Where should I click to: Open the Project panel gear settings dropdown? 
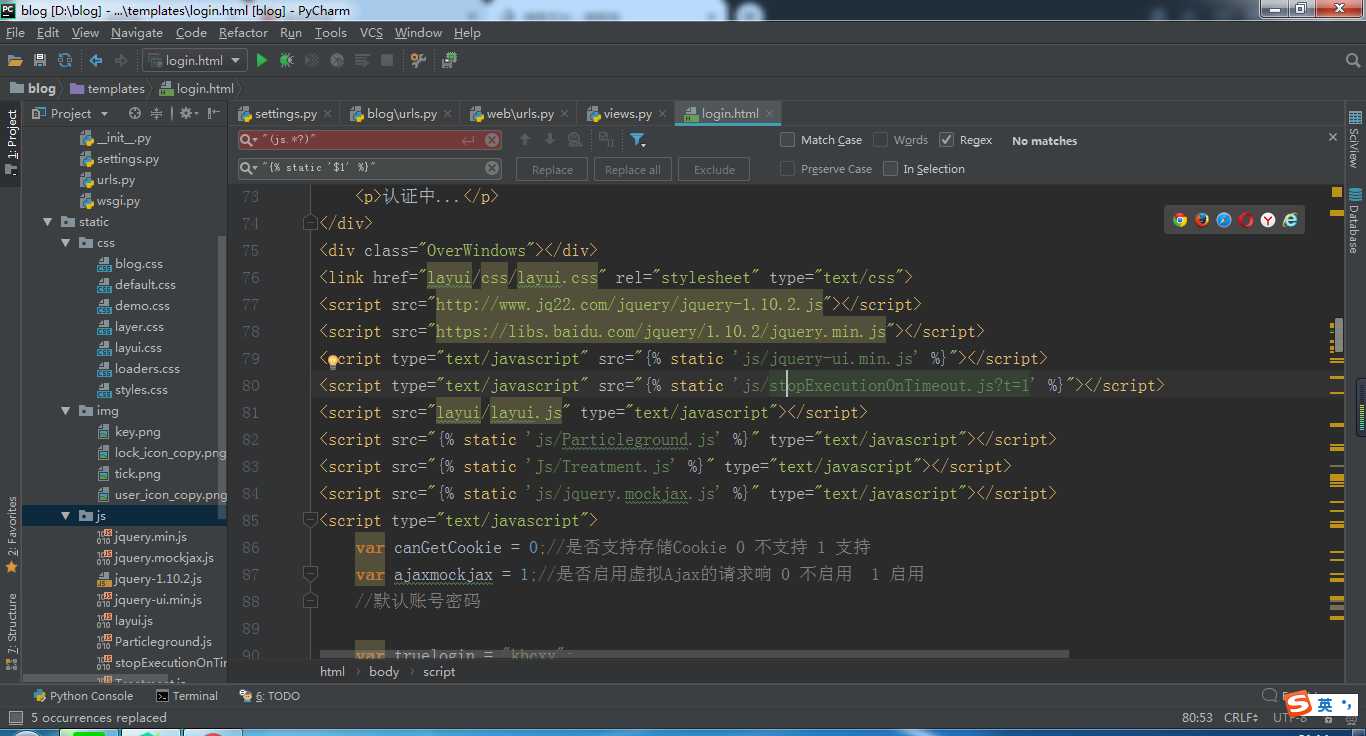point(188,114)
